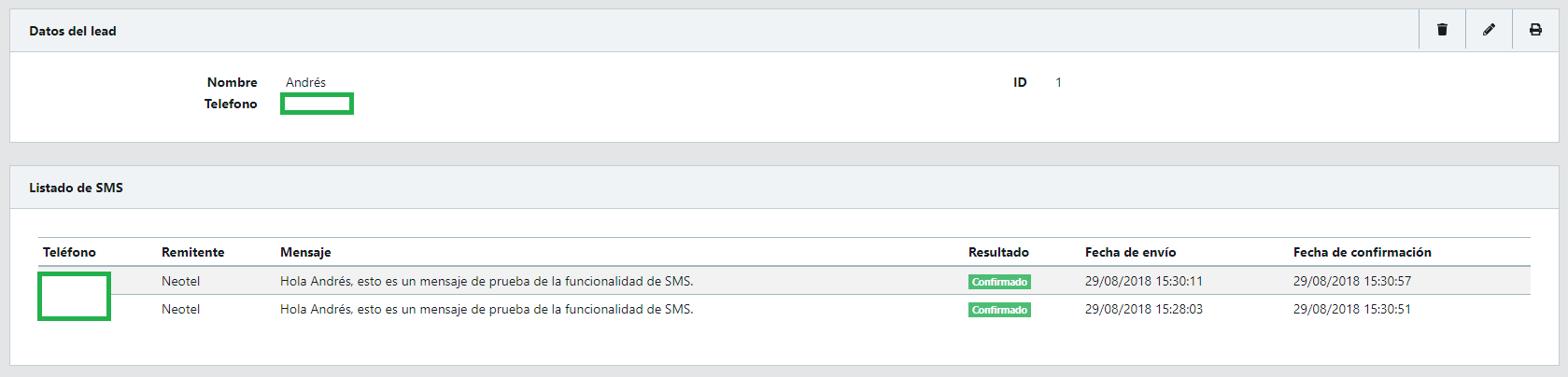Click the Mensaje column header

pyautogui.click(x=305, y=252)
